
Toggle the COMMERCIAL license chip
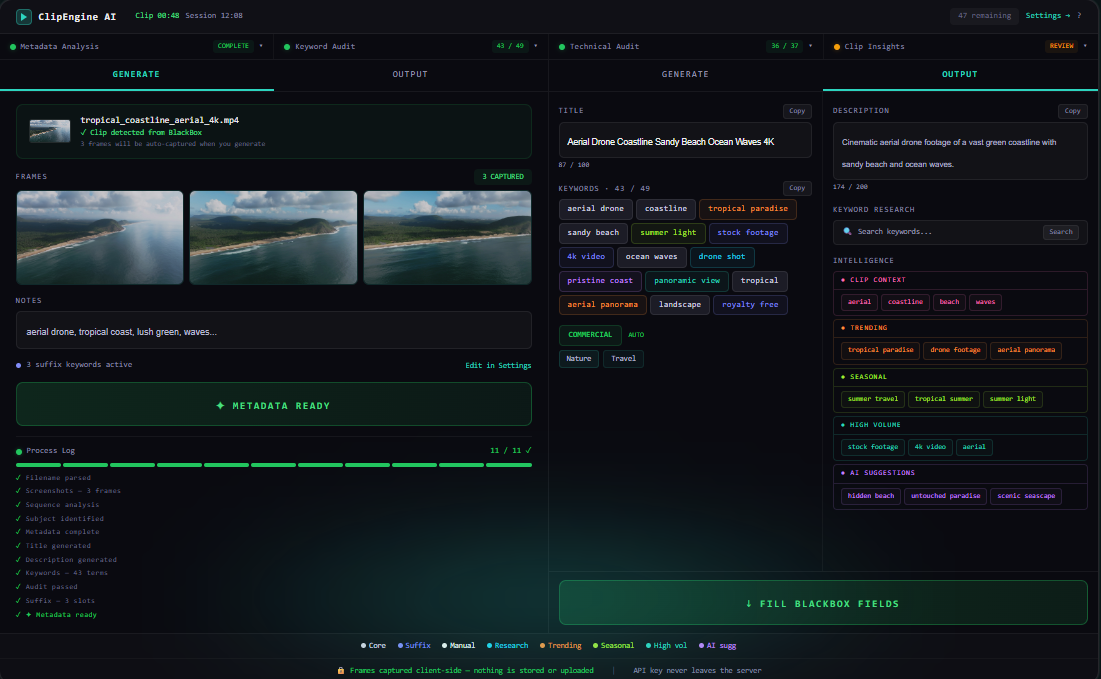pyautogui.click(x=590, y=335)
